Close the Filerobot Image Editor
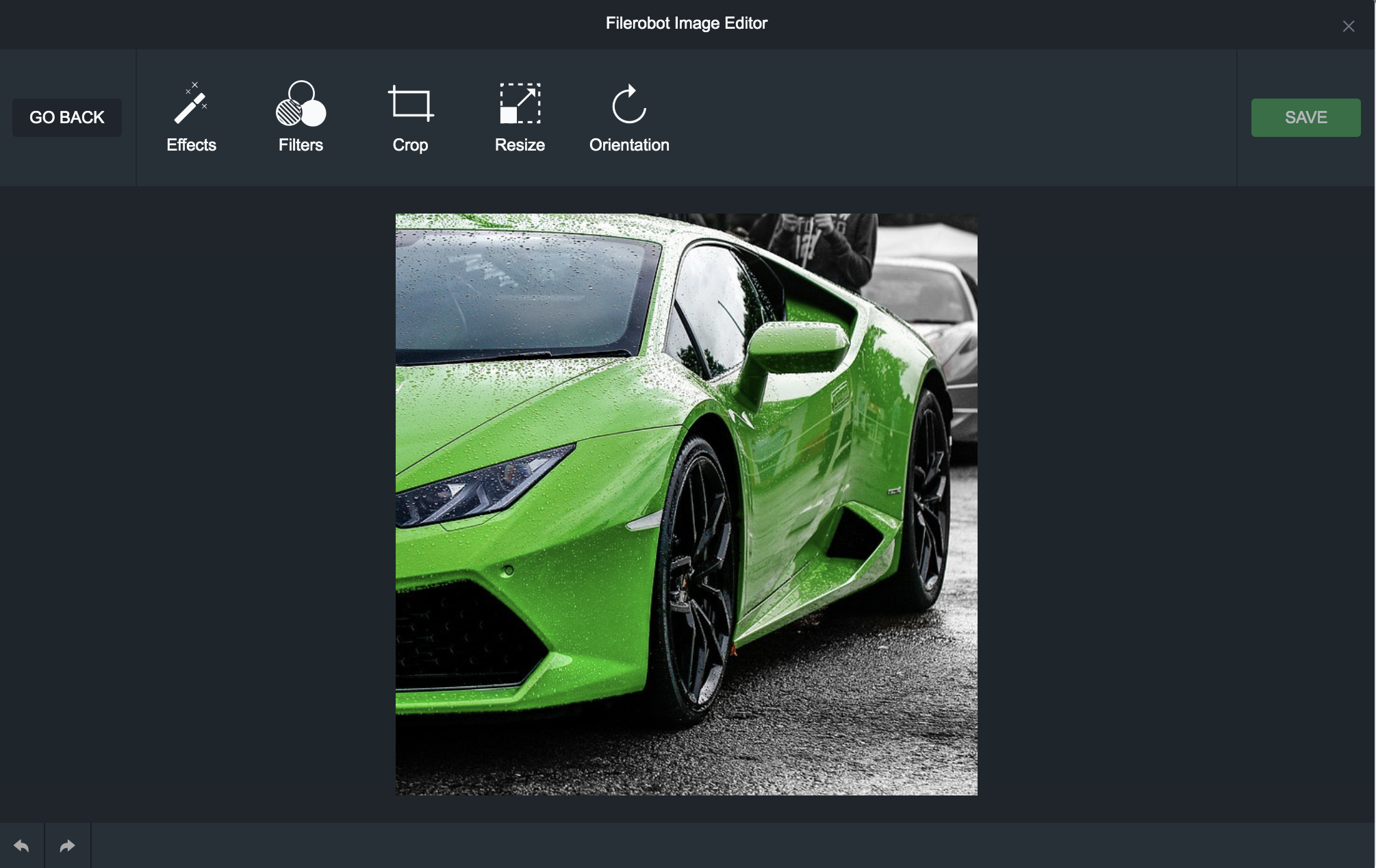 [1348, 26]
